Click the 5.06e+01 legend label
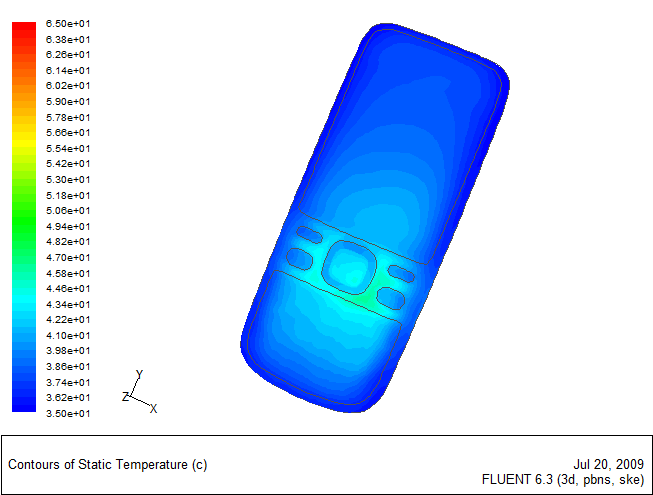The image size is (653, 495). coord(68,210)
